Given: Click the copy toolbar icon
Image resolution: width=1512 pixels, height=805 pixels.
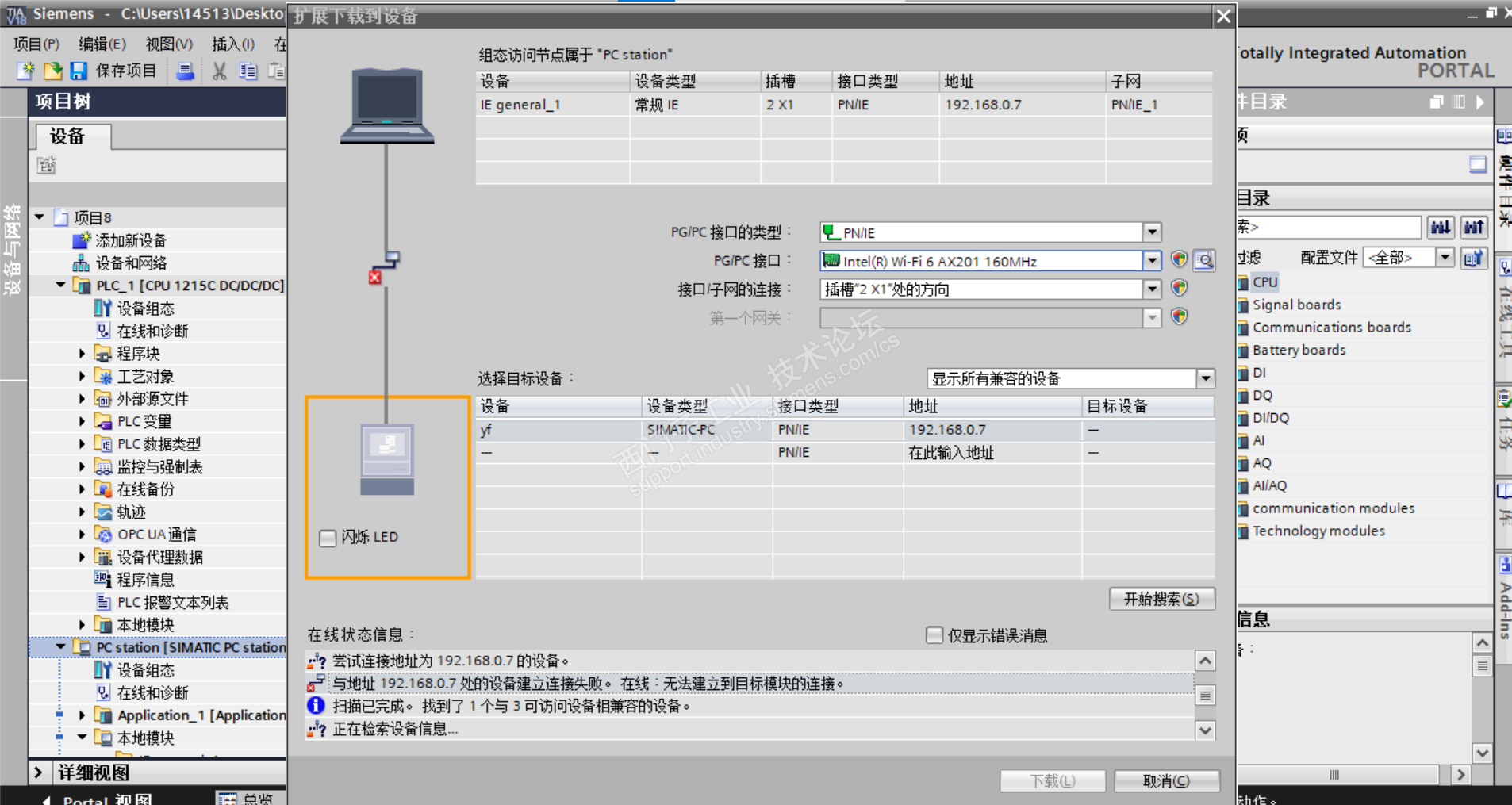Looking at the screenshot, I should (x=248, y=71).
